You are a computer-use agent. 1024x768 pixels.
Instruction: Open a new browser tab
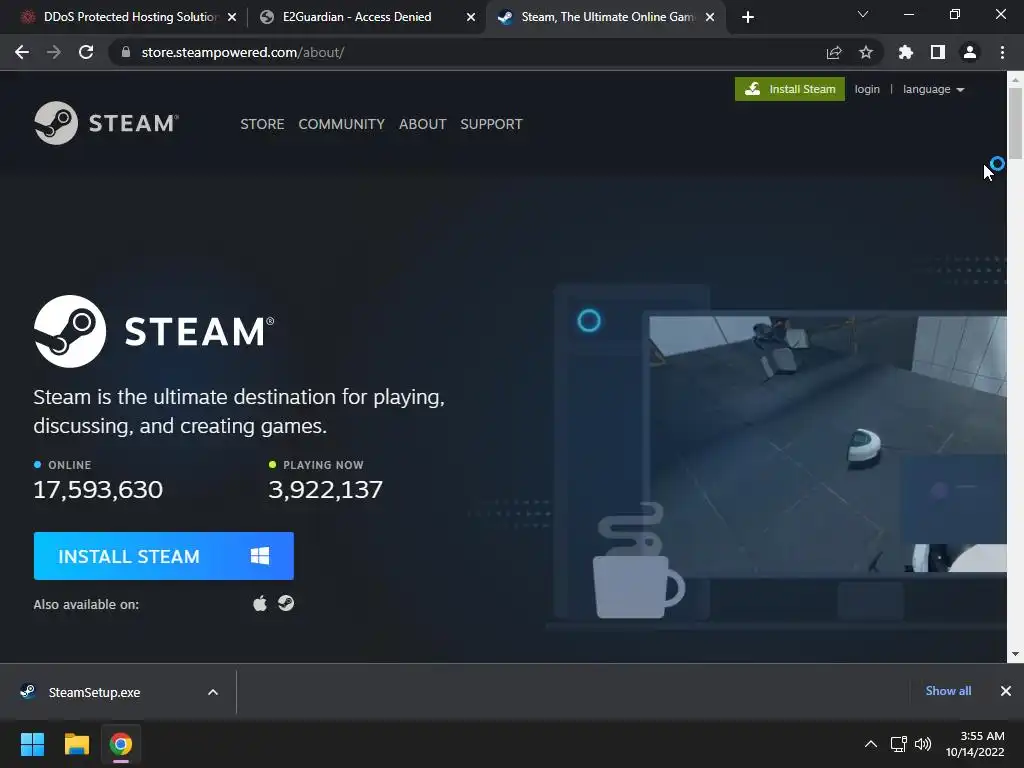748,17
